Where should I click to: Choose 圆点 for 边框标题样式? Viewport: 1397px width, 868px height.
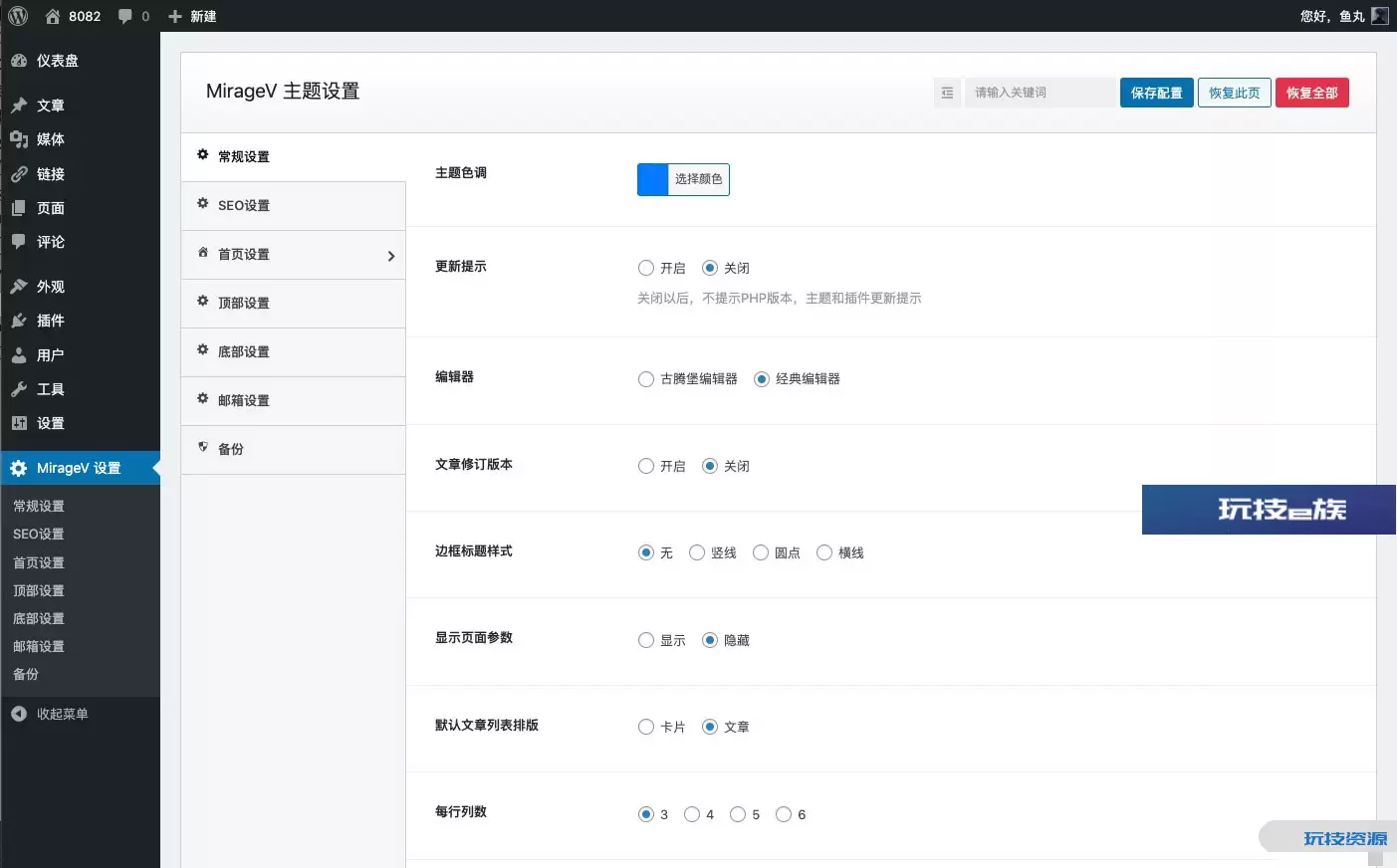point(761,552)
